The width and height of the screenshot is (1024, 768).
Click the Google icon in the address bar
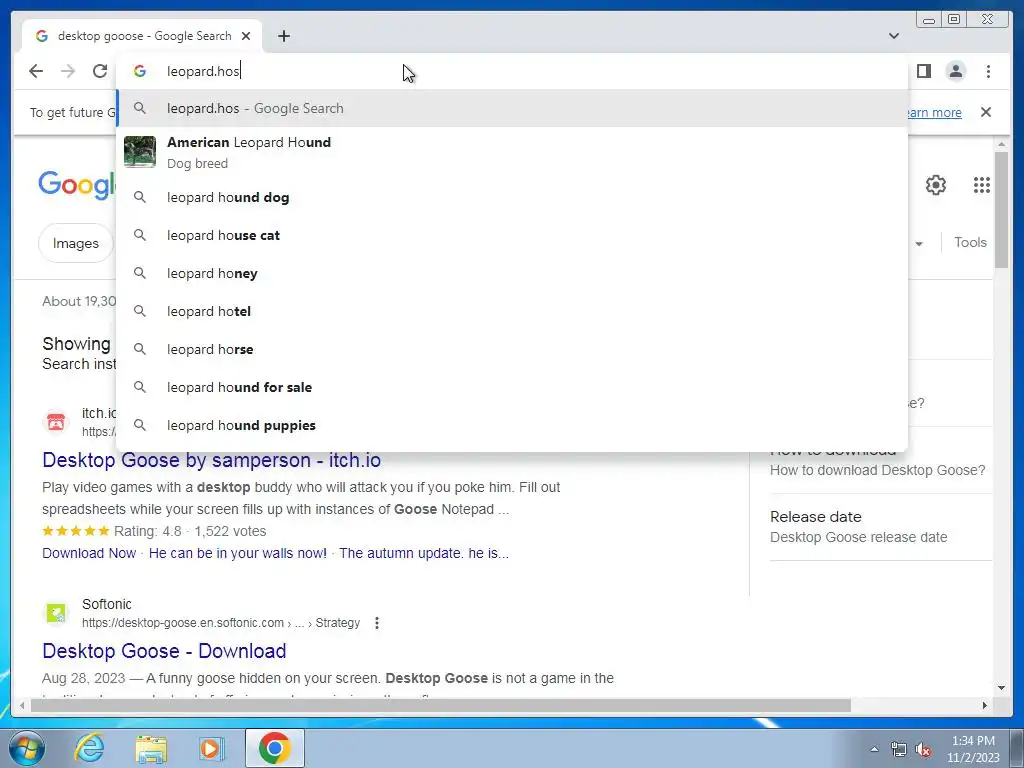coord(140,71)
